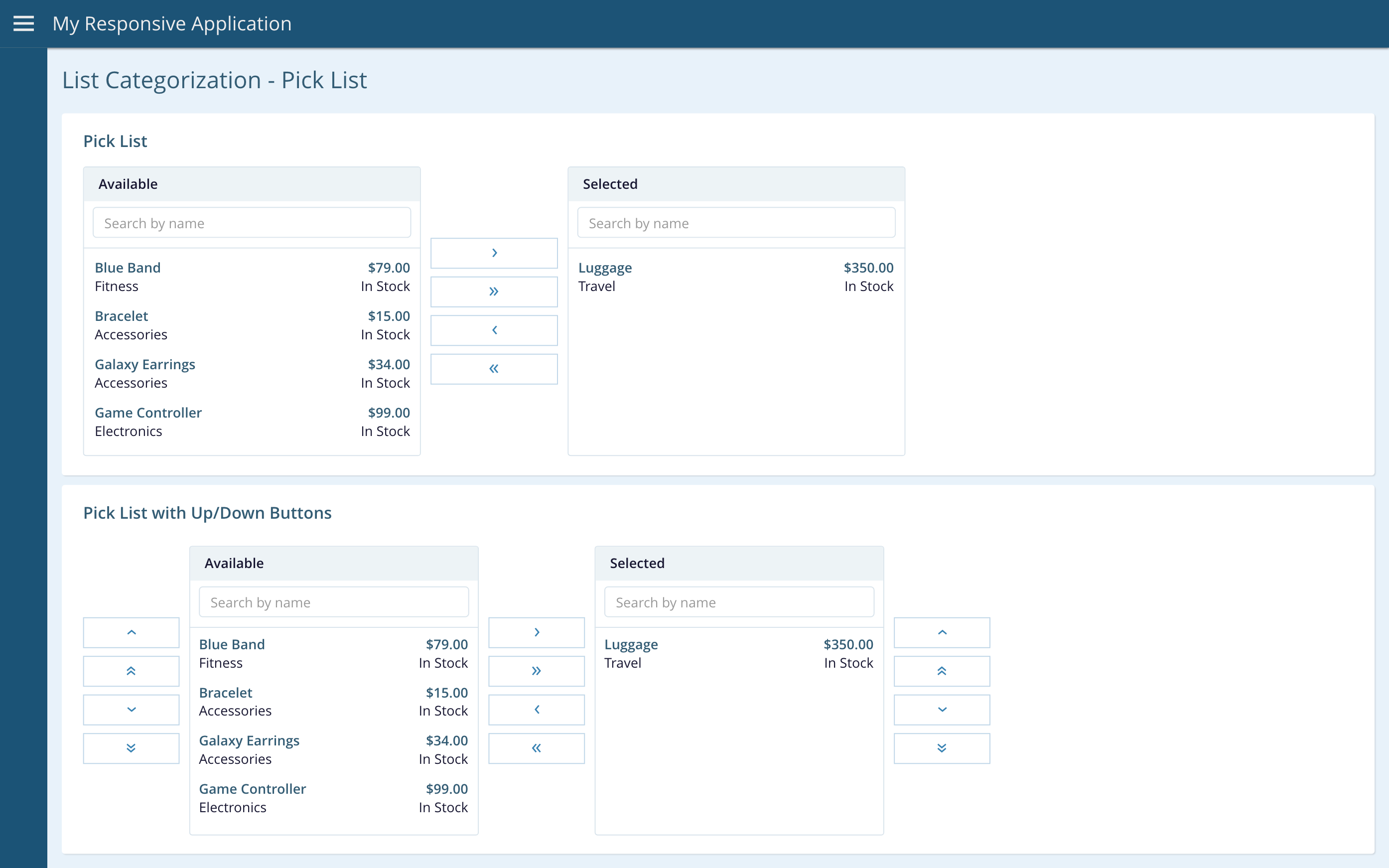Focus the top Available search by name field

[x=252, y=223]
